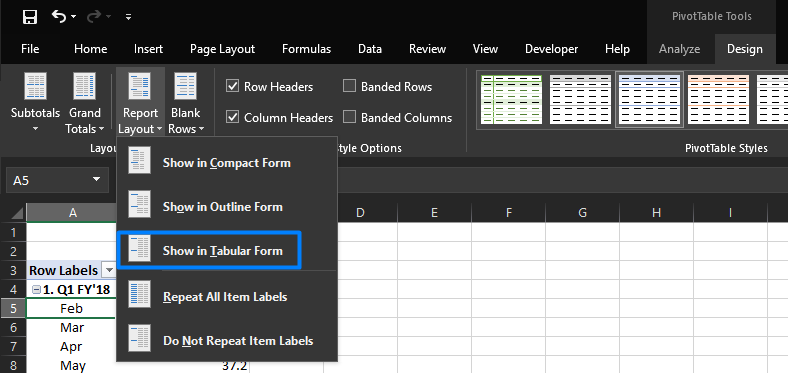The width and height of the screenshot is (788, 373).
Task: Select the Mar cell
Action: tap(71, 328)
